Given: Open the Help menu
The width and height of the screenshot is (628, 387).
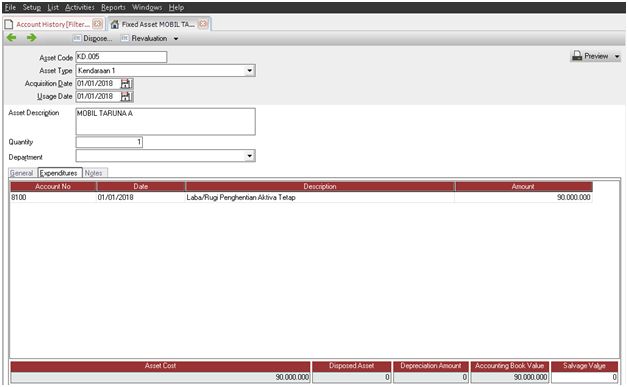Looking at the screenshot, I should click(176, 7).
